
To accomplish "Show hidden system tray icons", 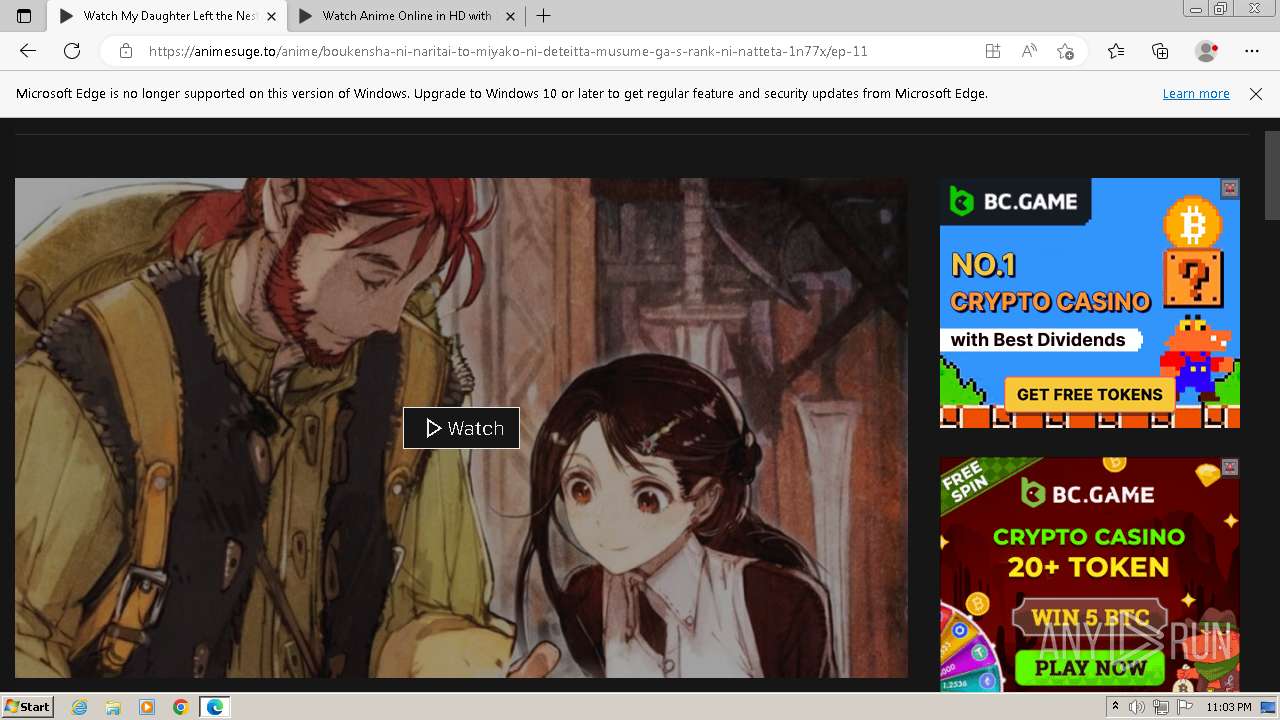I will coord(1115,707).
